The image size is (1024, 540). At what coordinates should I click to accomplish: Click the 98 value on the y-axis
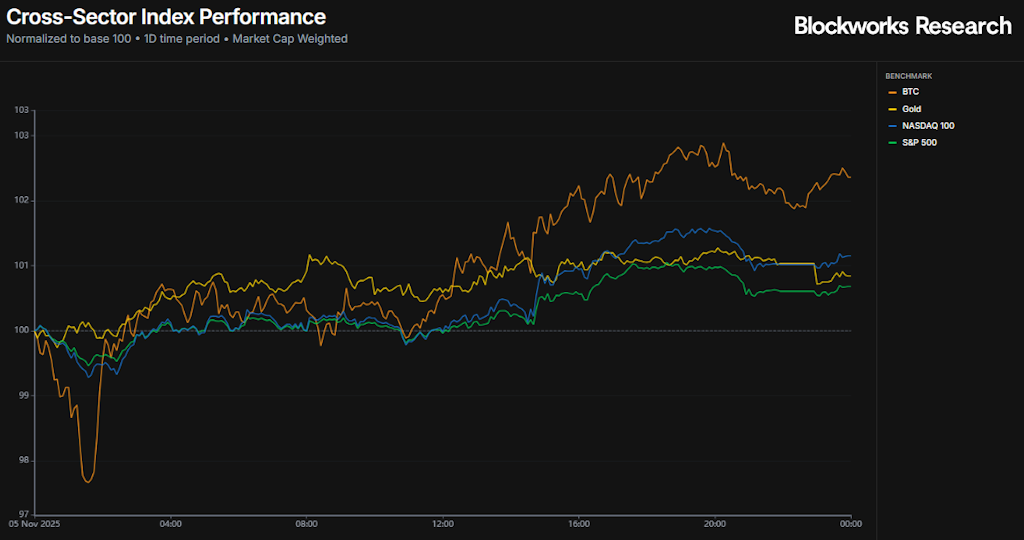24,461
